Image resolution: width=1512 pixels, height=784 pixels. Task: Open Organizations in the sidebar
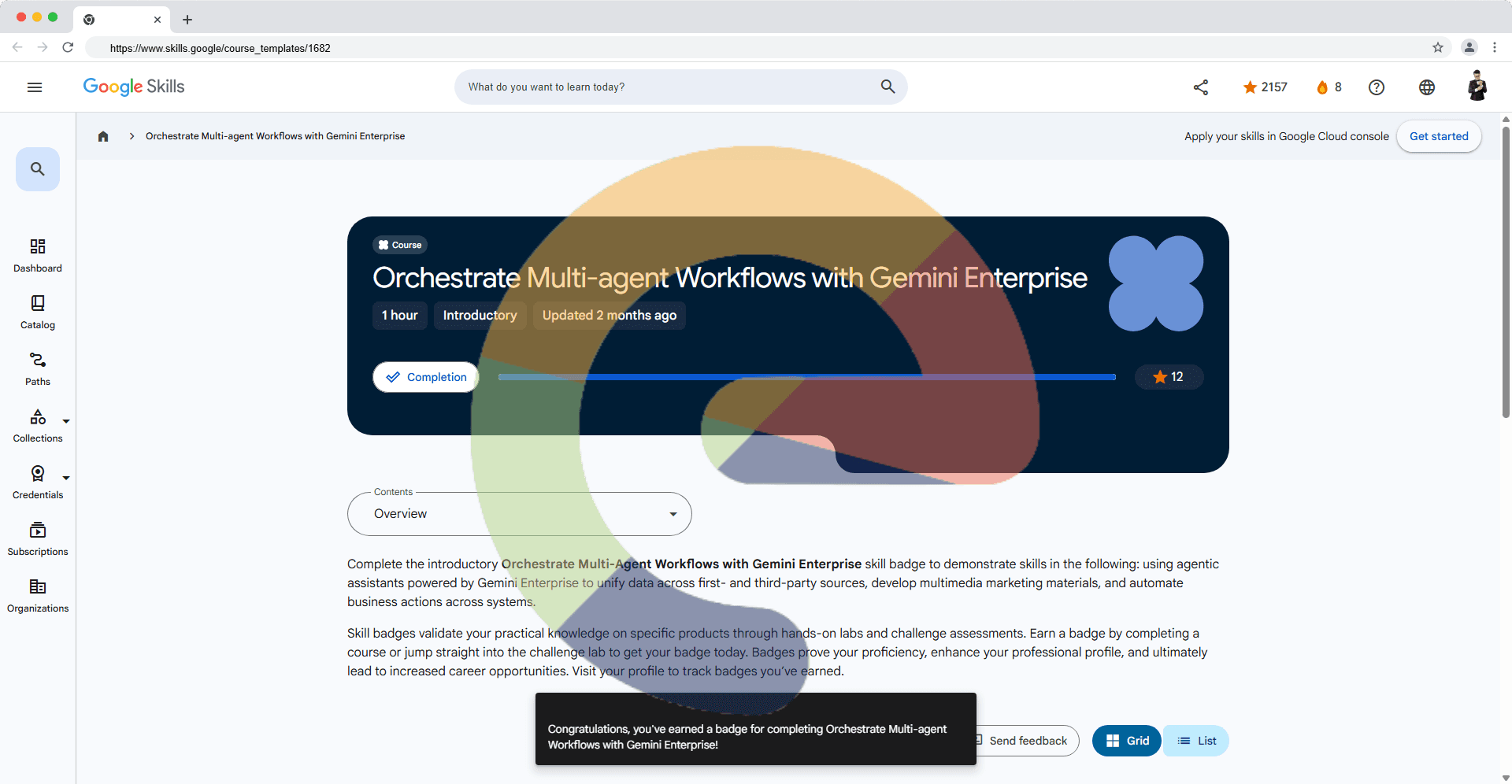pyautogui.click(x=38, y=596)
